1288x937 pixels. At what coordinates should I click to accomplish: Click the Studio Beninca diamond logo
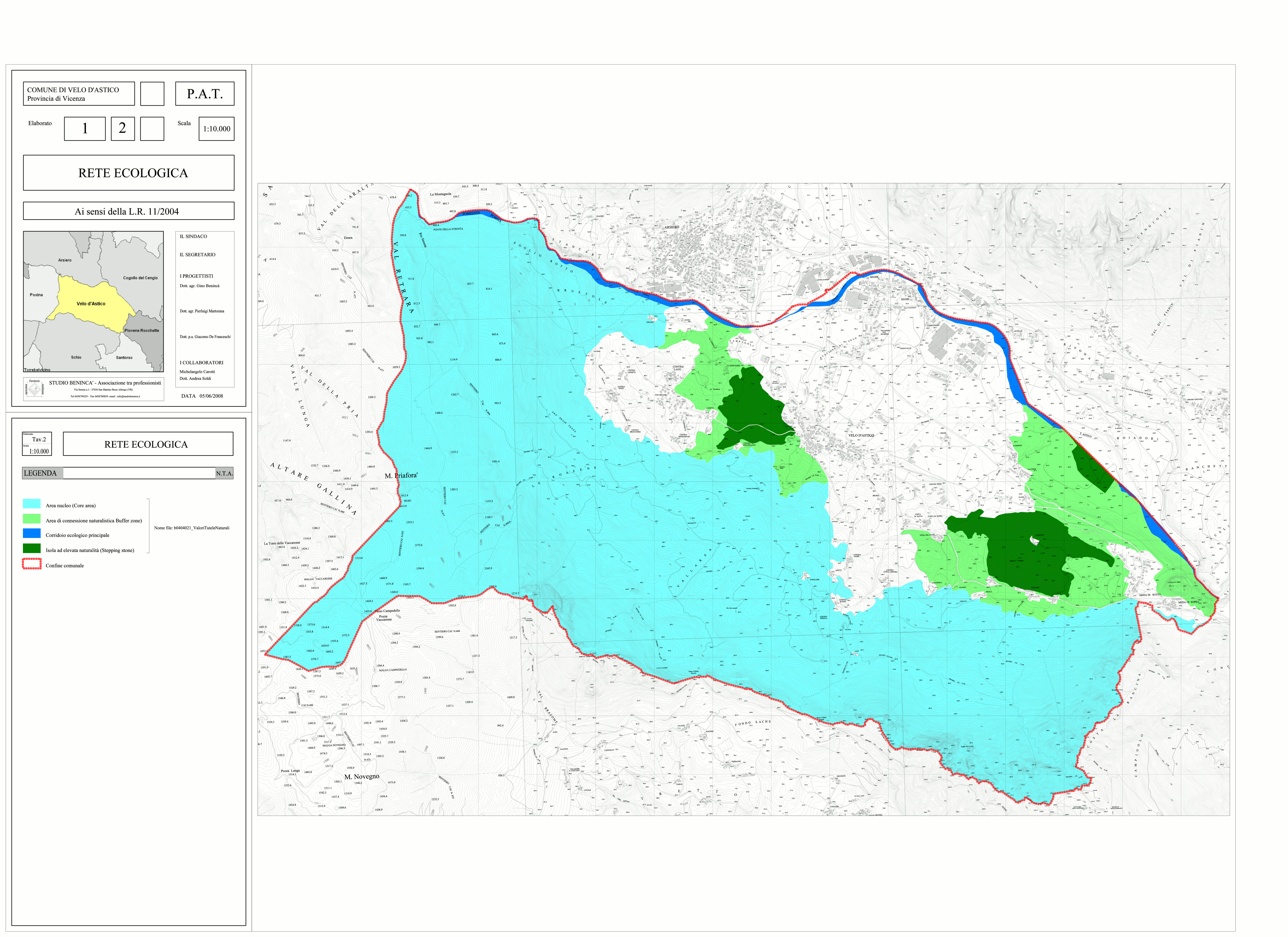pos(34,389)
